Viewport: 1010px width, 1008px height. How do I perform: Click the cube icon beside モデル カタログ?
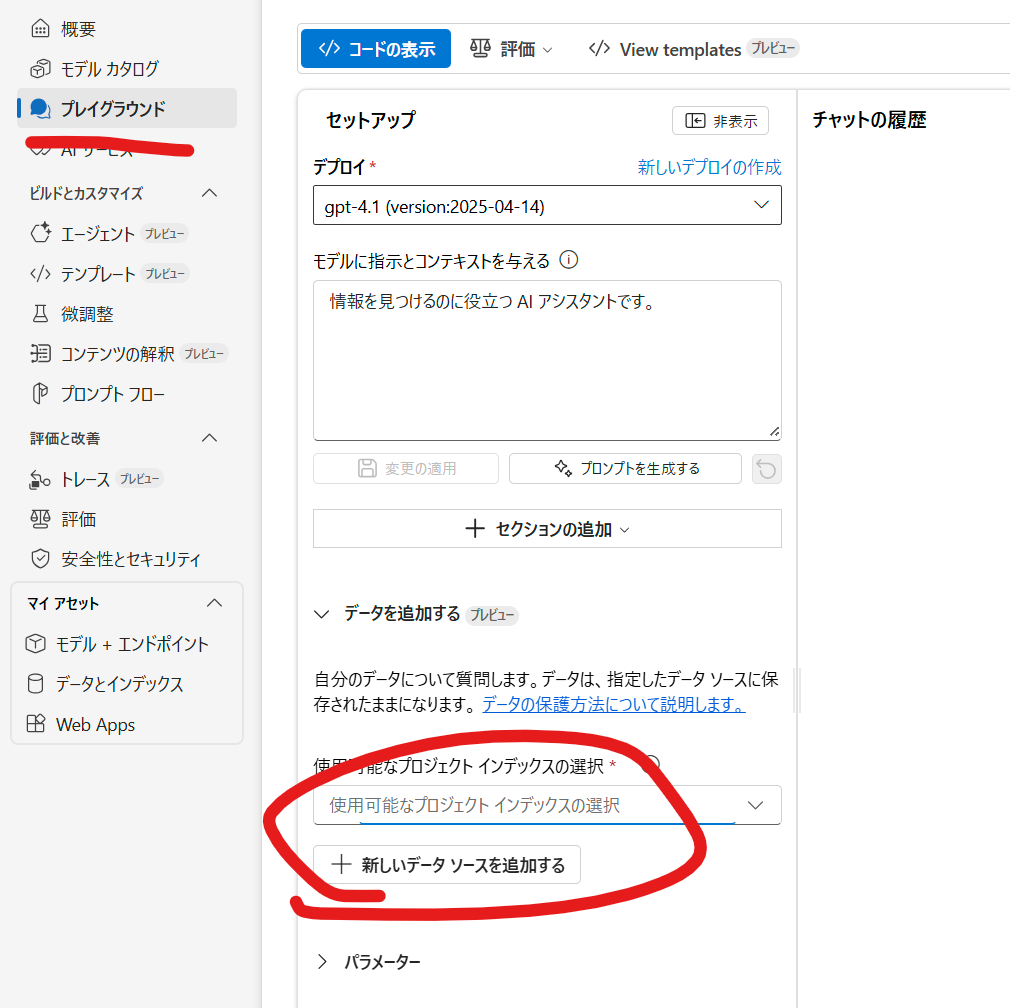(40, 69)
